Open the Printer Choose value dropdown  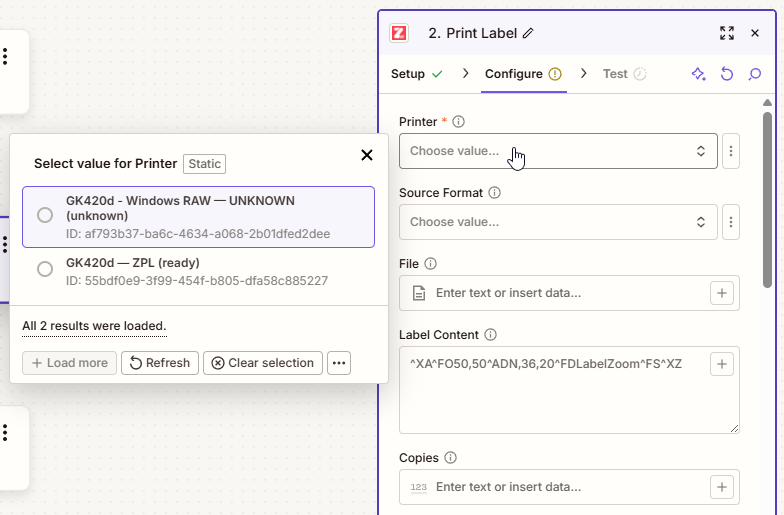tap(558, 151)
